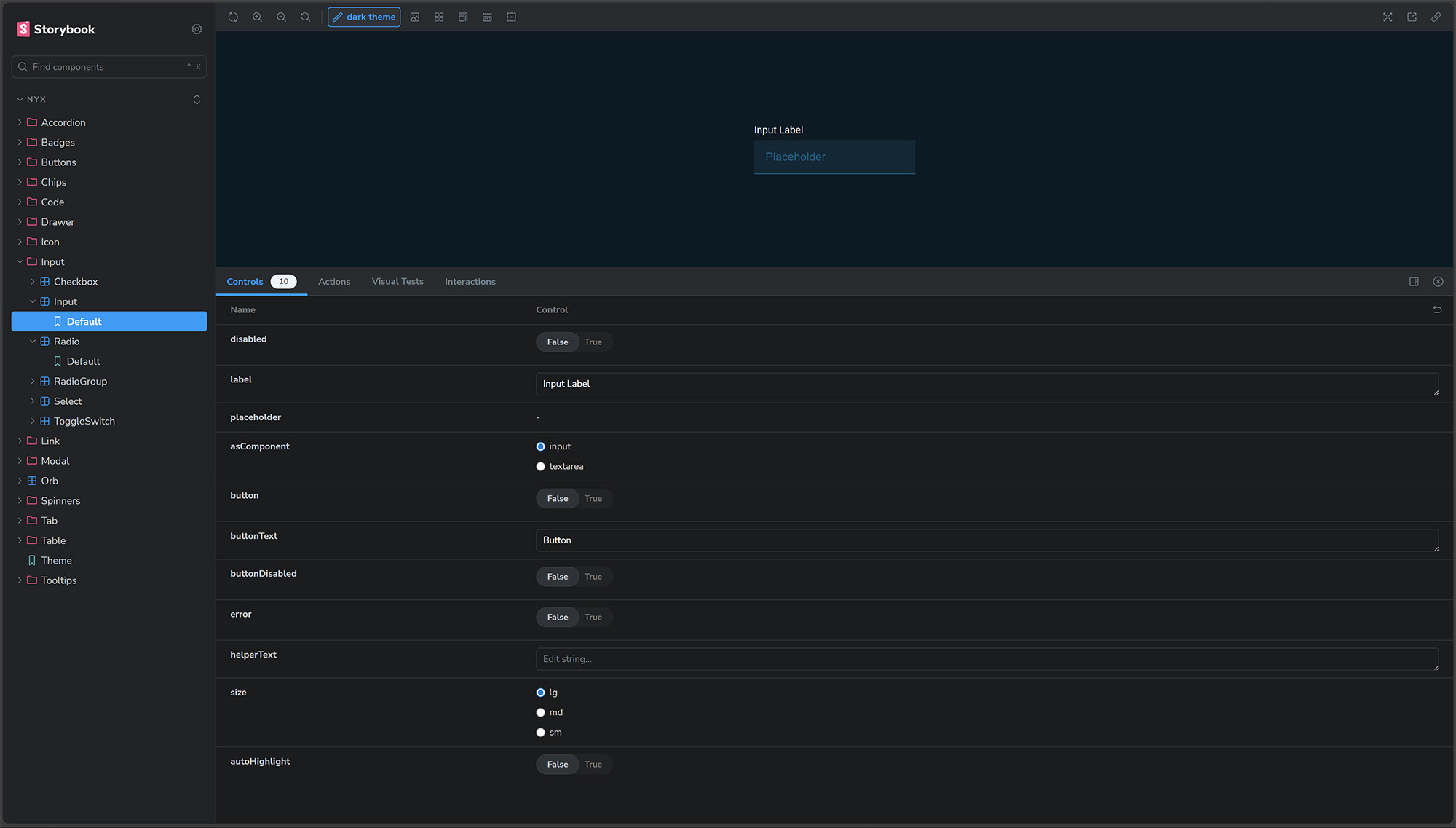Collapse the NYX section
This screenshot has height=828, width=1456.
31,99
